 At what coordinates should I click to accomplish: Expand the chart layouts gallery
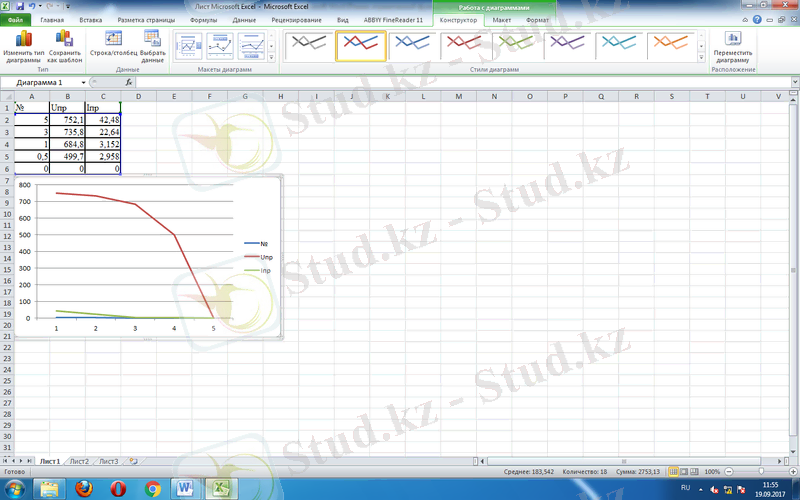point(271,57)
